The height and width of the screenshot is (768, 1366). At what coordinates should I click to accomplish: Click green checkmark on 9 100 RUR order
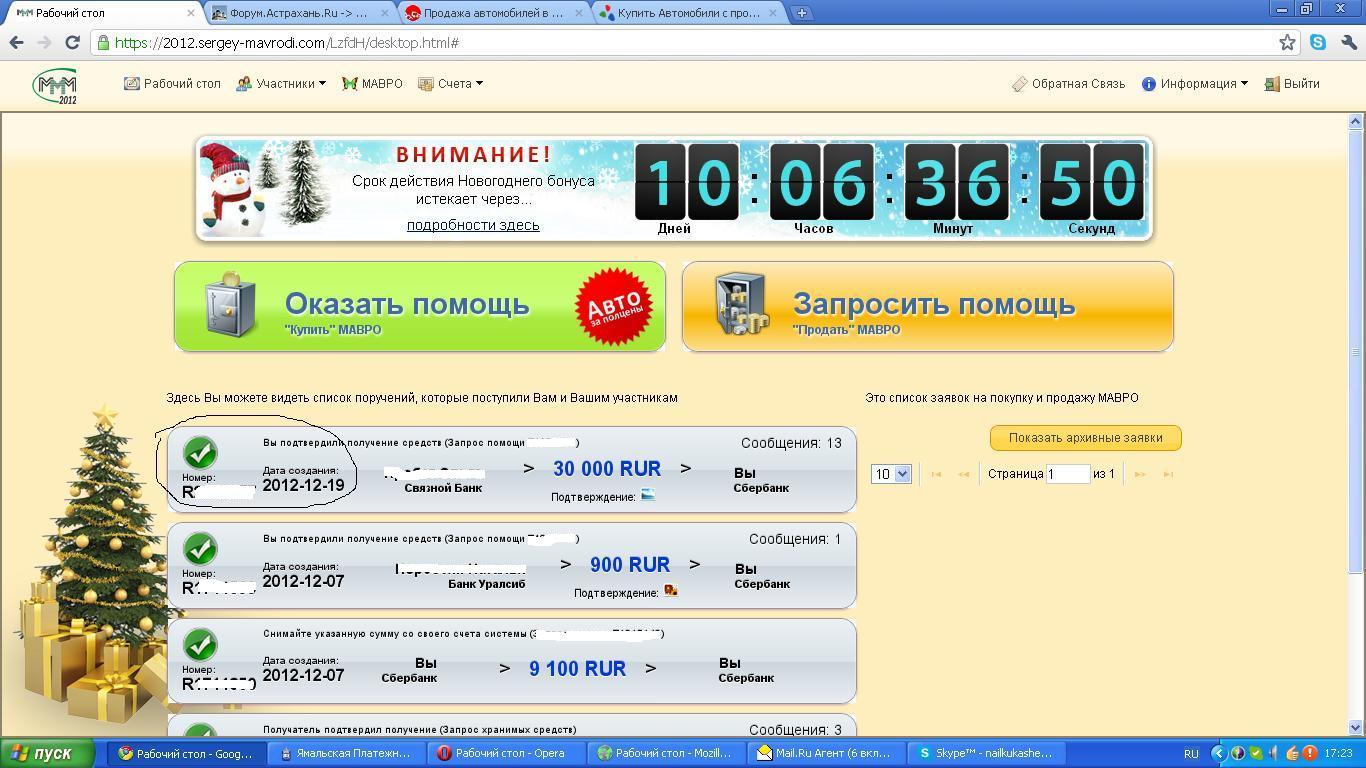[x=200, y=645]
